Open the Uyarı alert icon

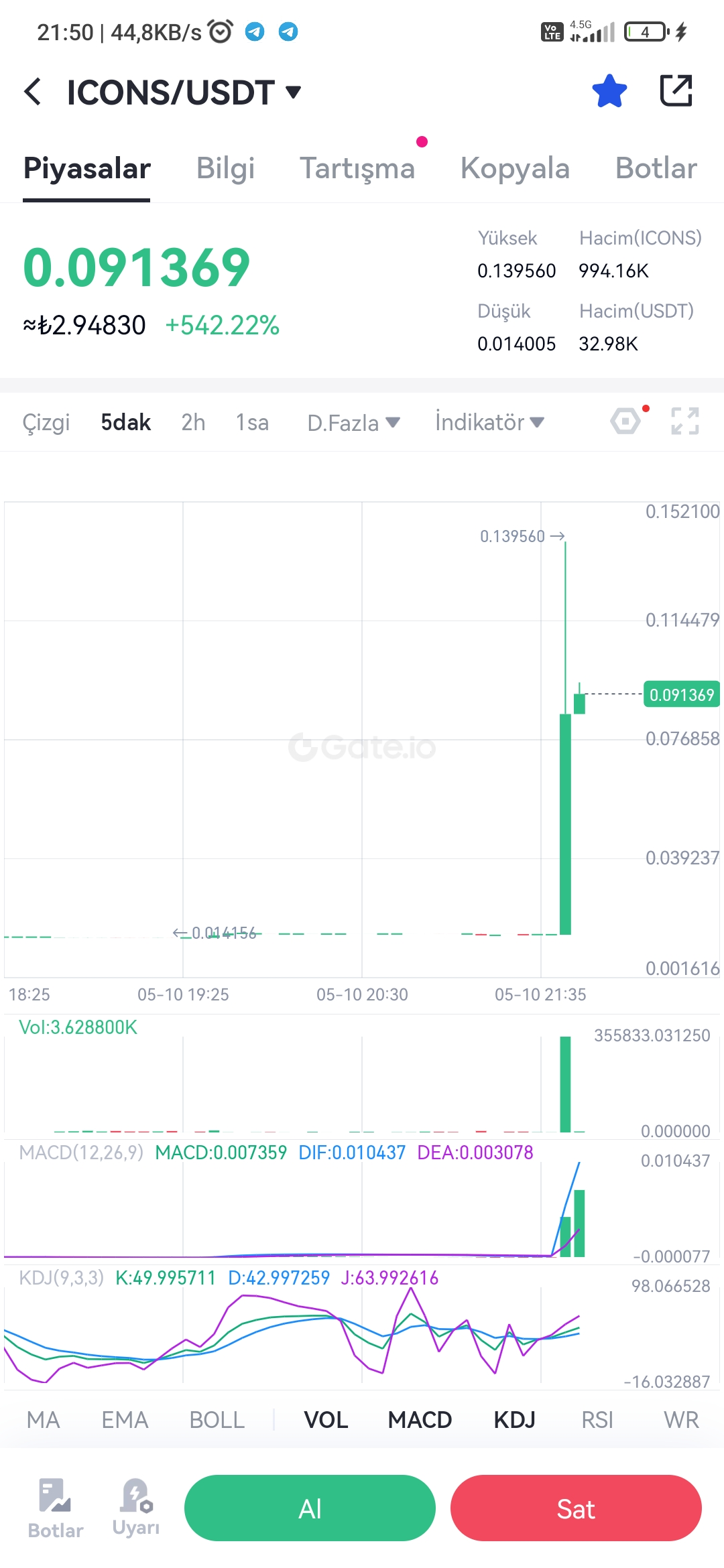[x=136, y=1508]
